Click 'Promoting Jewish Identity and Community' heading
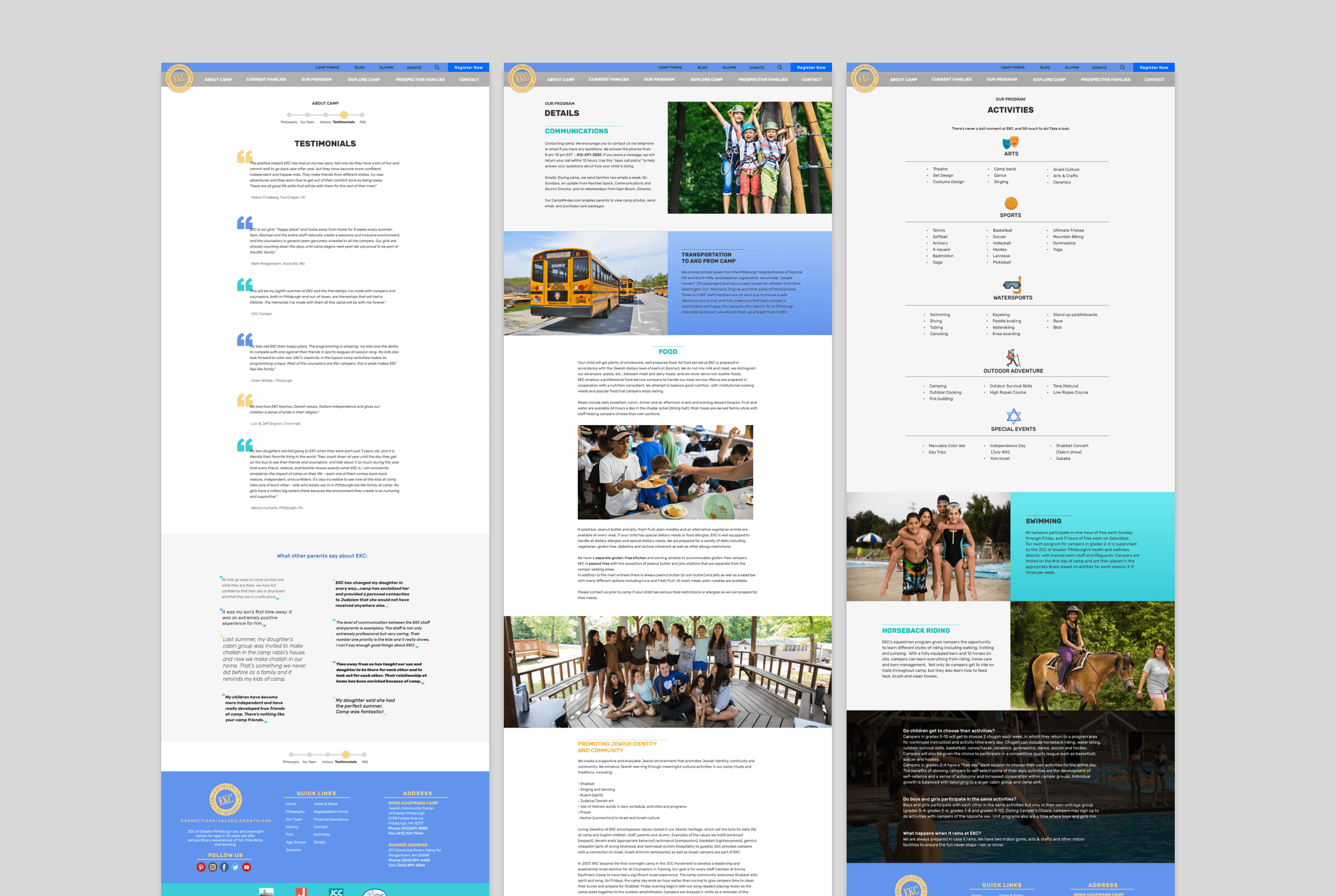Viewport: 1336px width, 896px height. click(617, 747)
